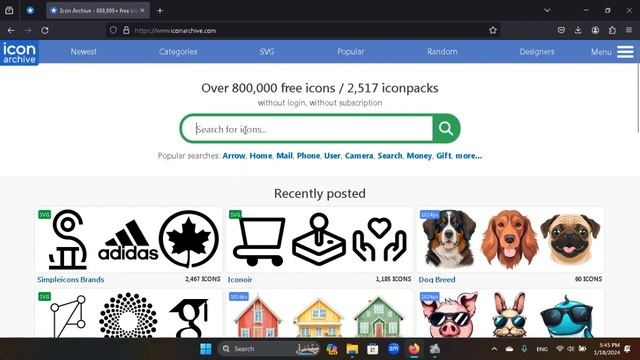
Task: Open the Newest menu item
Action: pyautogui.click(x=84, y=52)
